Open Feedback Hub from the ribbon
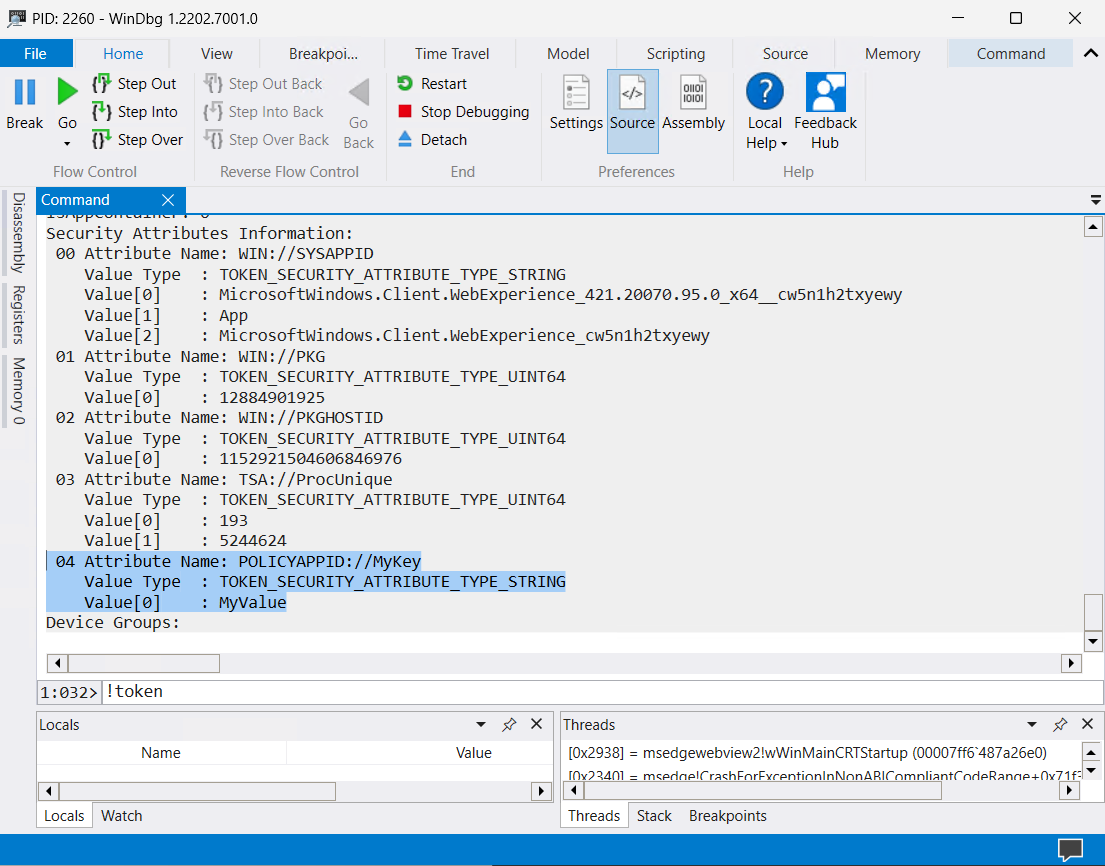 coord(825,93)
